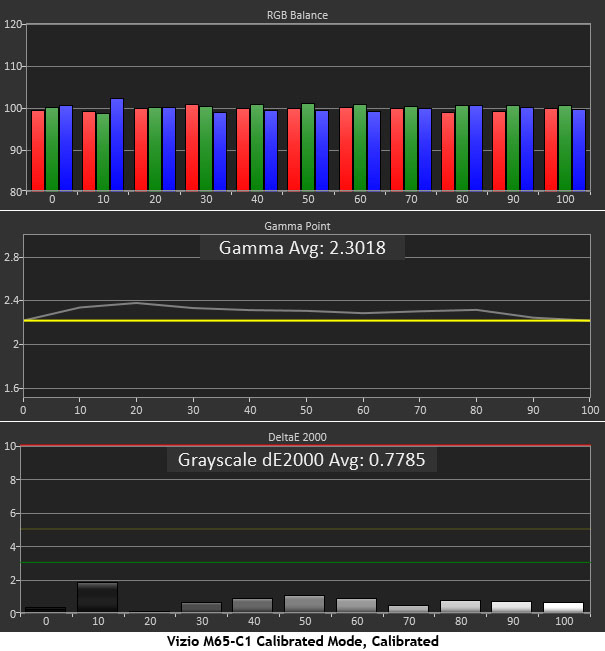Select the DeltaE bar at 30 percent
Image resolution: width=605 pixels, height=651 pixels.
[x=200, y=607]
